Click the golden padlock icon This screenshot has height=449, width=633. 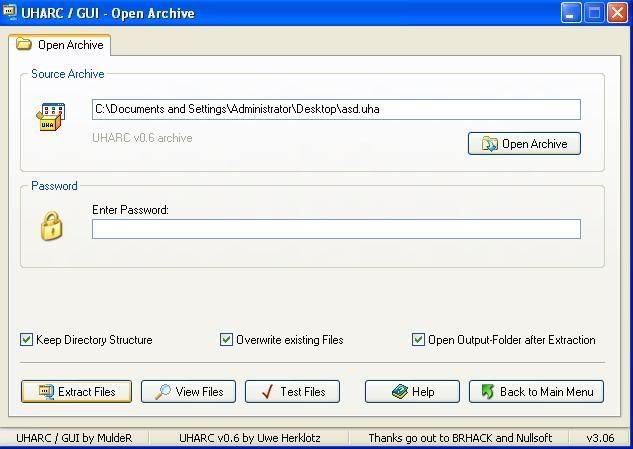click(x=52, y=226)
